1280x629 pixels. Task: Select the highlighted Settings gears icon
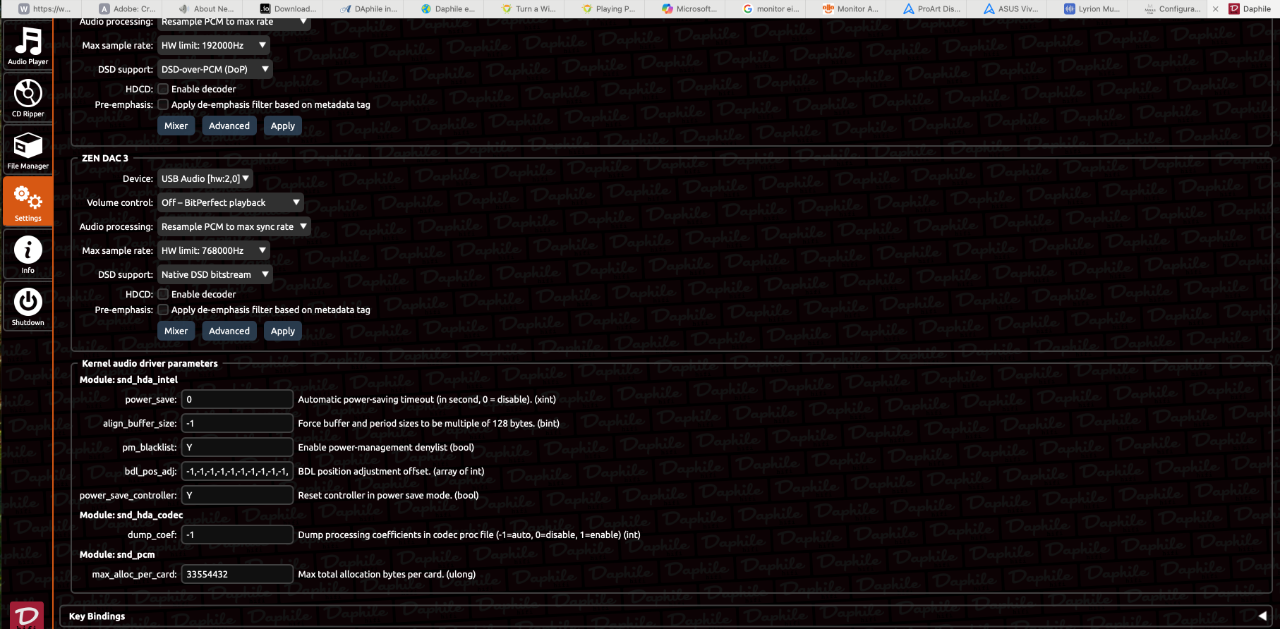coord(27,201)
